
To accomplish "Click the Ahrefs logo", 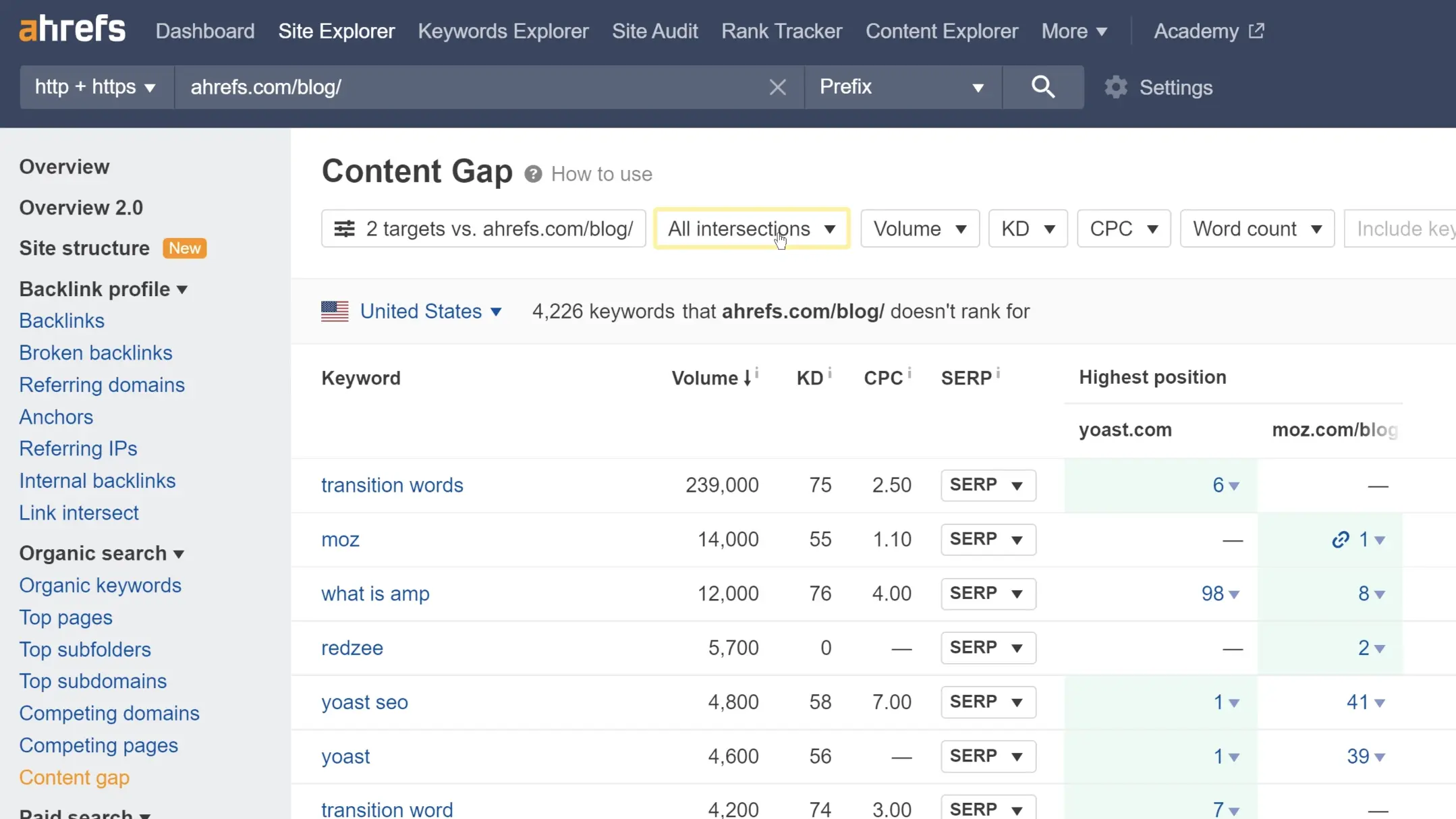I will click(72, 30).
